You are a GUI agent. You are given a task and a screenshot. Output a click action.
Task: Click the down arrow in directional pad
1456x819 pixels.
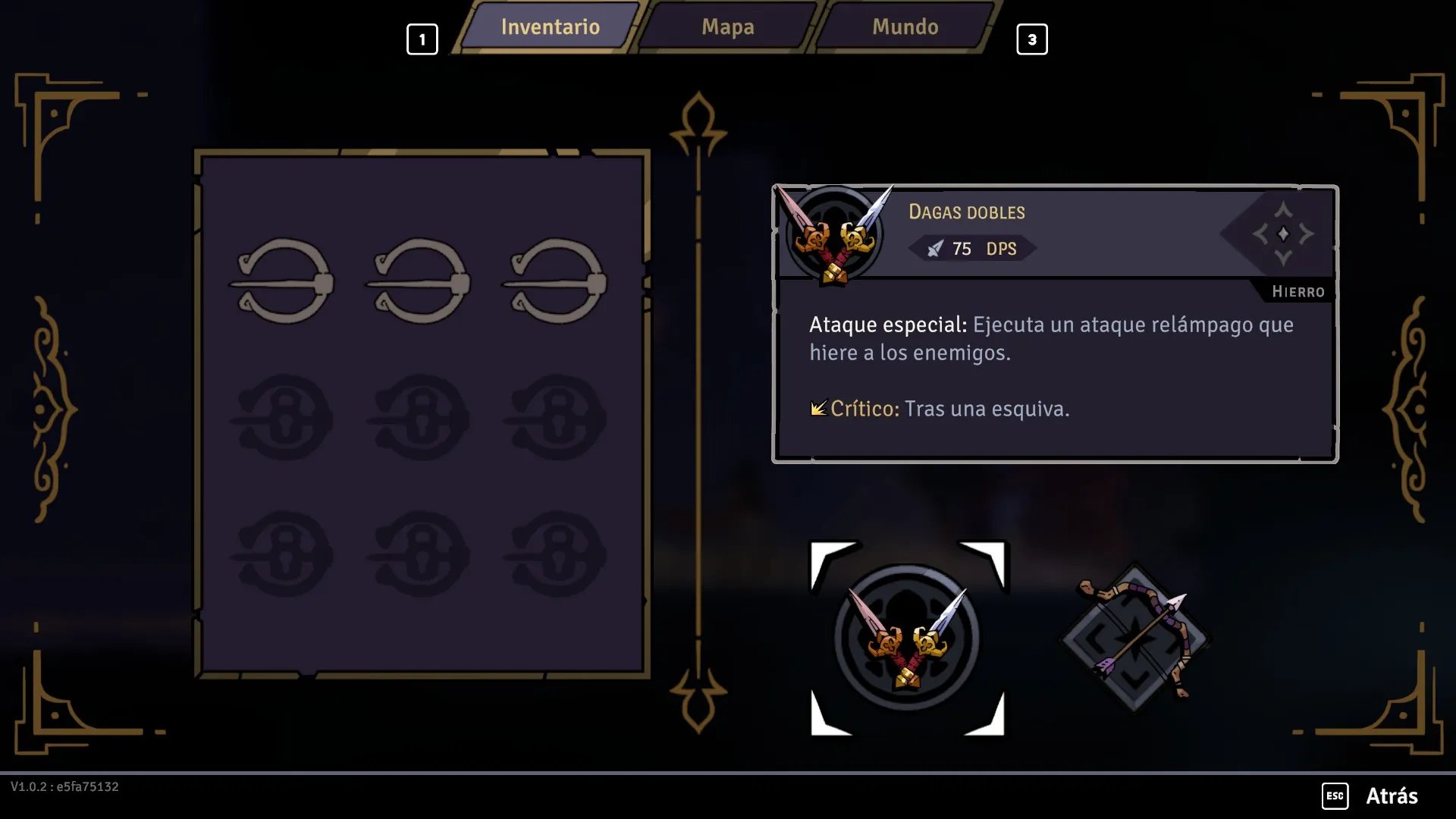[1283, 258]
